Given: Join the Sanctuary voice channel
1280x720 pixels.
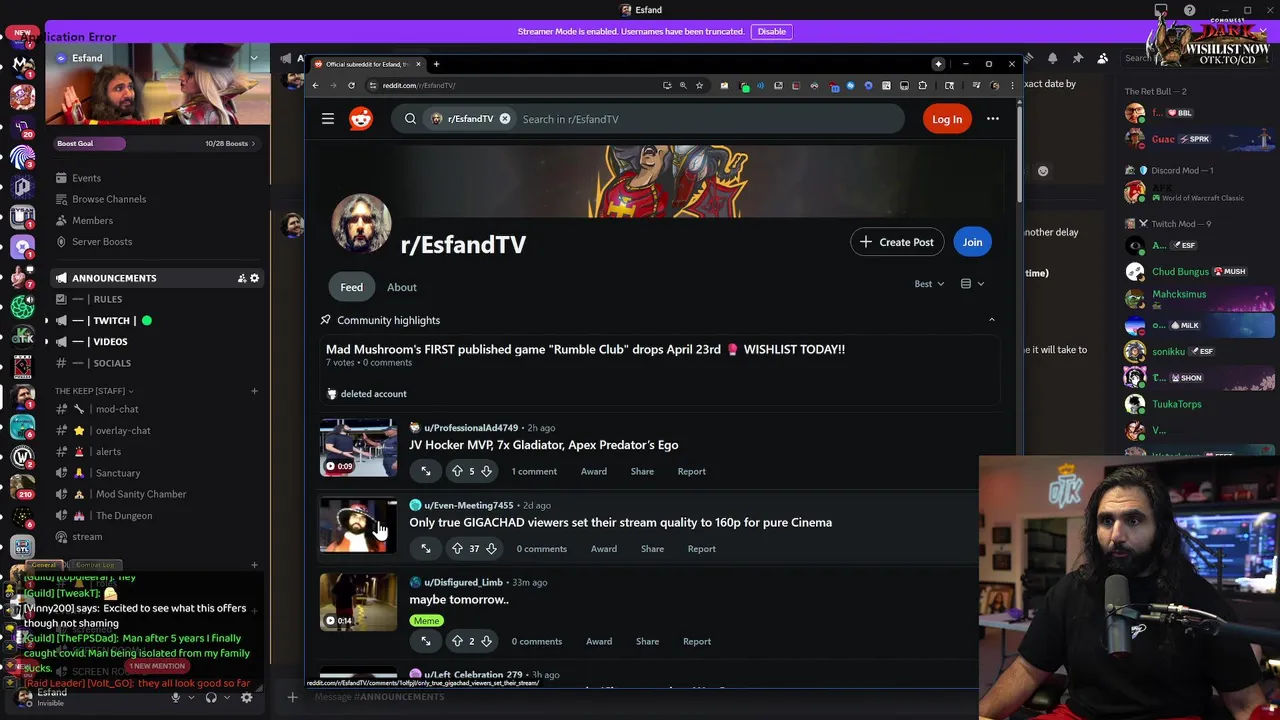Looking at the screenshot, I should [x=118, y=473].
